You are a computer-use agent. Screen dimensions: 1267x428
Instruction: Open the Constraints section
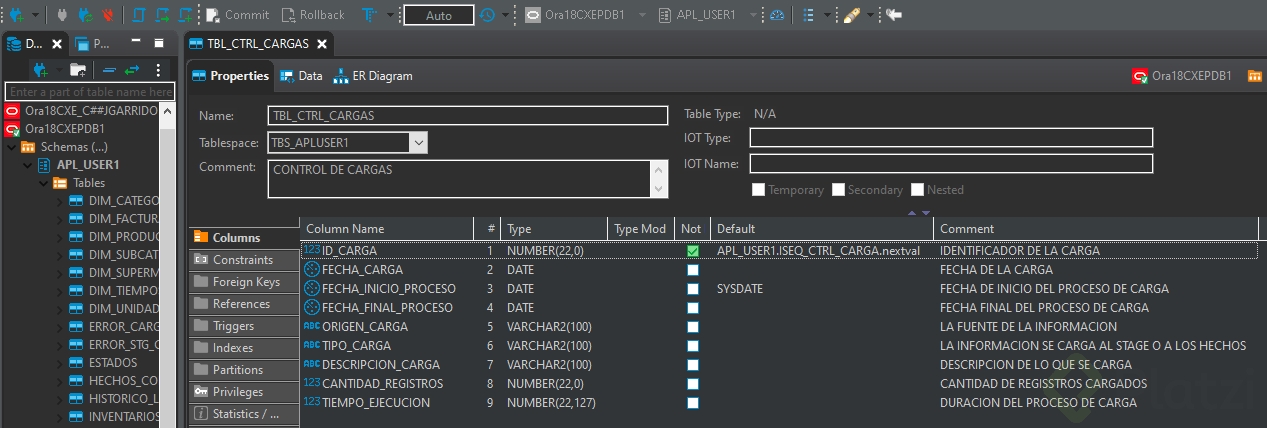[244, 260]
